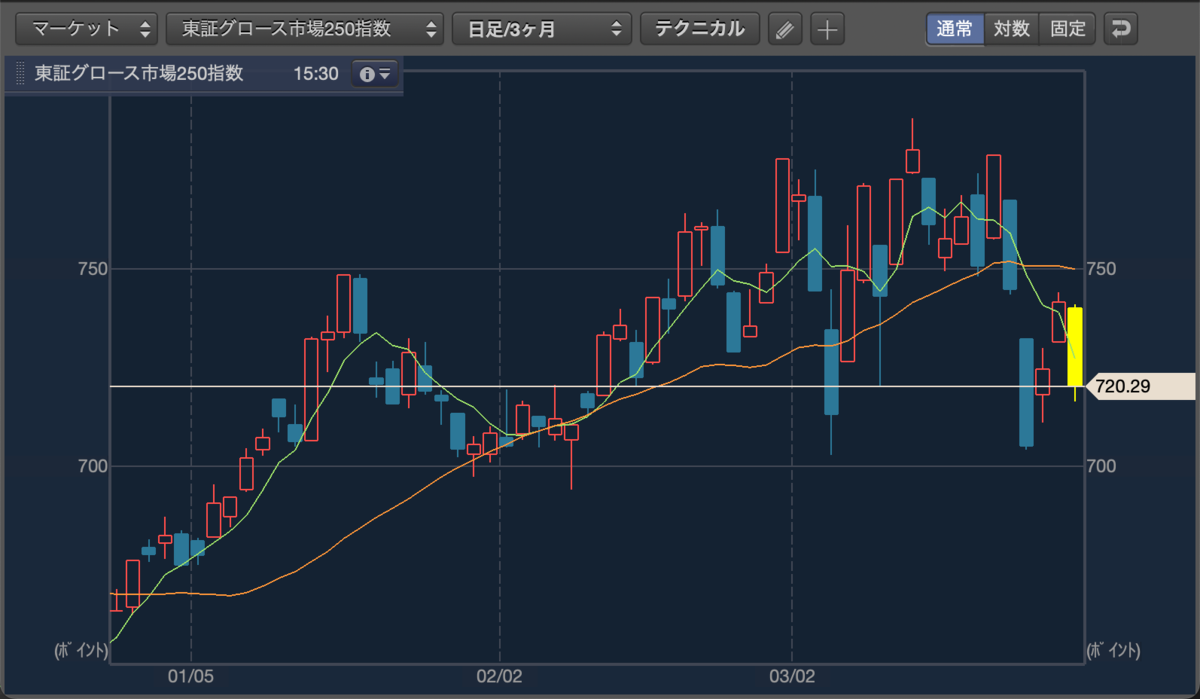Click the right-side 750 price axis label
This screenshot has height=699, width=1200.
pos(1104,269)
